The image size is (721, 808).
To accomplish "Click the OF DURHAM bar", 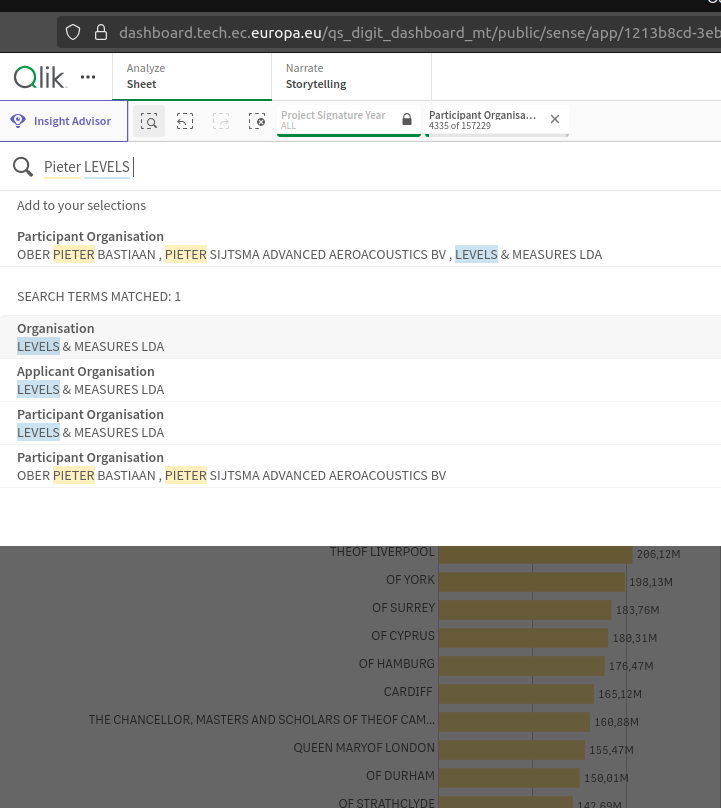I will point(509,778).
